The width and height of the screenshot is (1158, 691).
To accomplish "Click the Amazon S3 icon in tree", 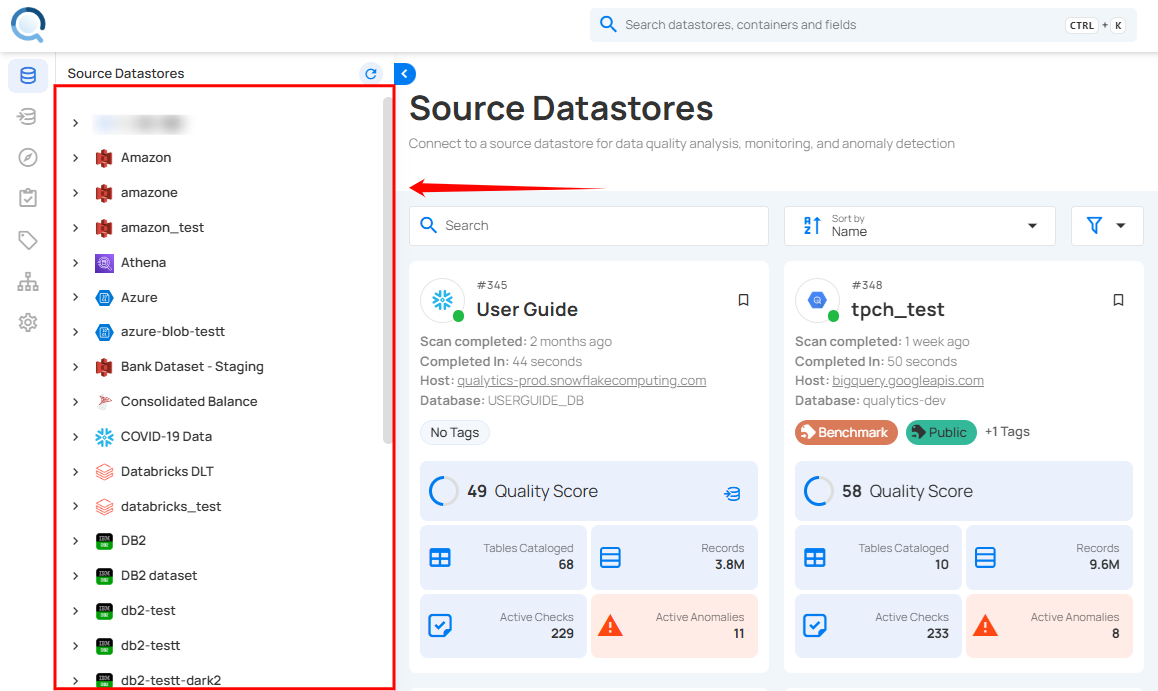I will (104, 158).
